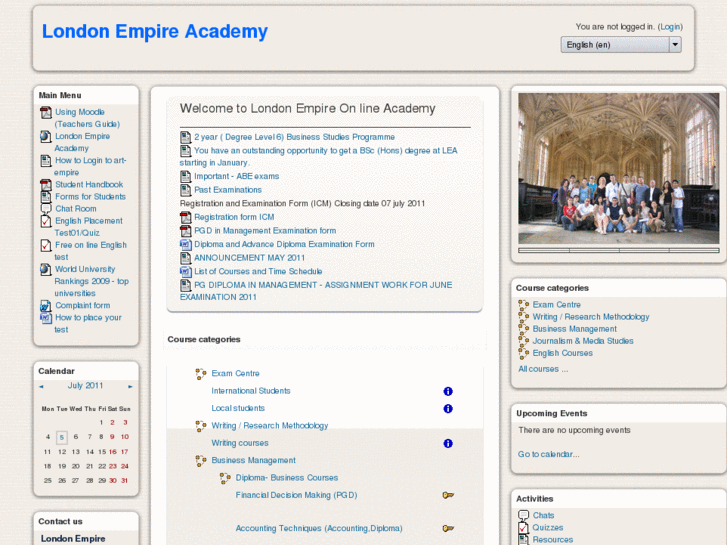Image resolution: width=727 pixels, height=545 pixels.
Task: Click the quiz icon beside Quizzes in Activities
Action: tap(523, 528)
